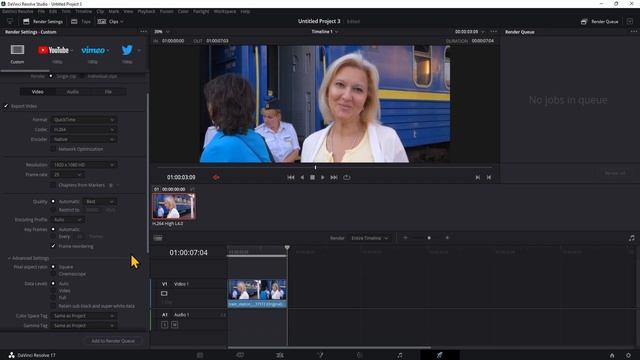Select Full data levels radio button
The width and height of the screenshot is (640, 360).
(53, 298)
